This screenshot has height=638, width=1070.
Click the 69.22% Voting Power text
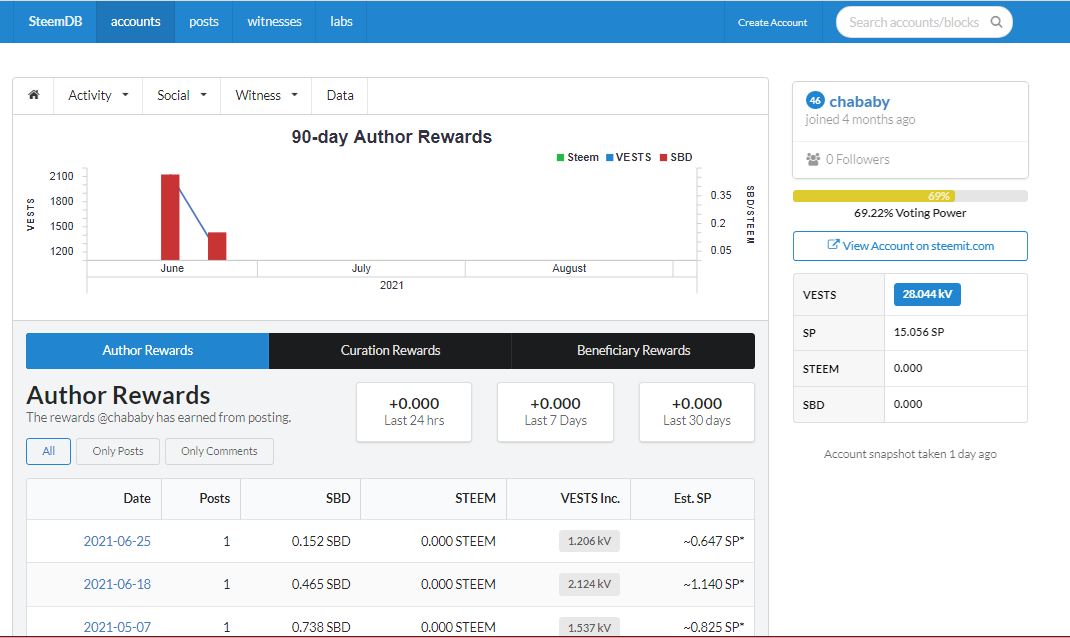pos(910,213)
